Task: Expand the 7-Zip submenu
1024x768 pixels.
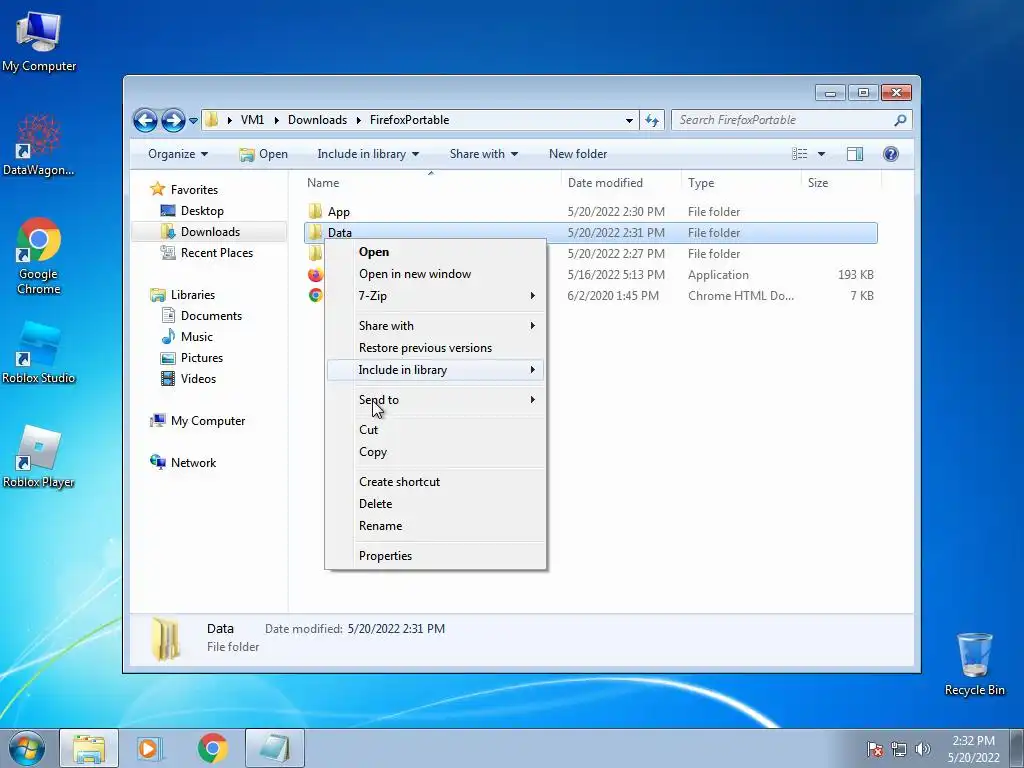Action: pos(435,296)
